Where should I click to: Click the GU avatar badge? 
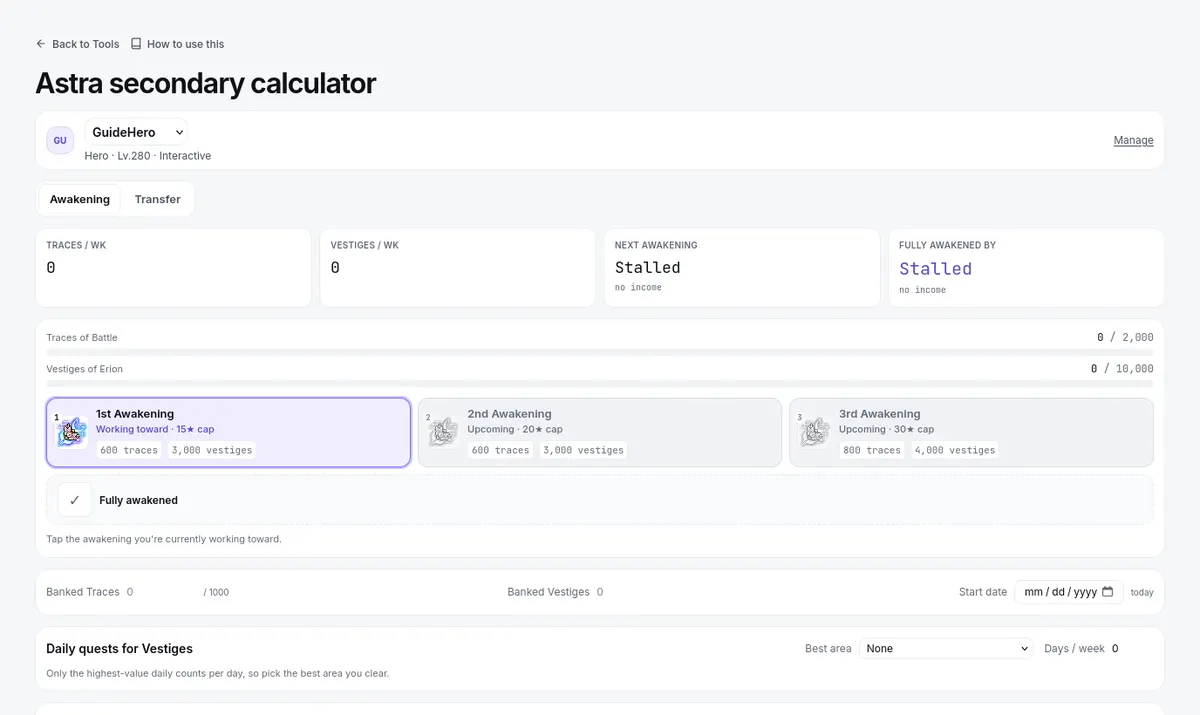[60, 141]
